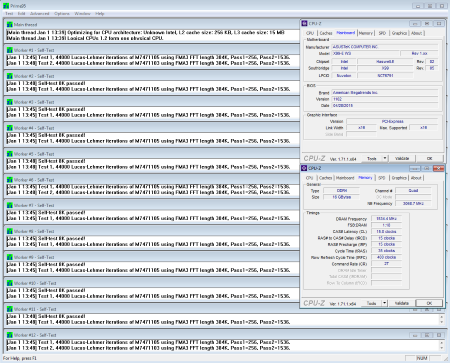Click the Worker #12 scrollbar down arrow
The image size is (450, 363).
[x=442, y=348]
